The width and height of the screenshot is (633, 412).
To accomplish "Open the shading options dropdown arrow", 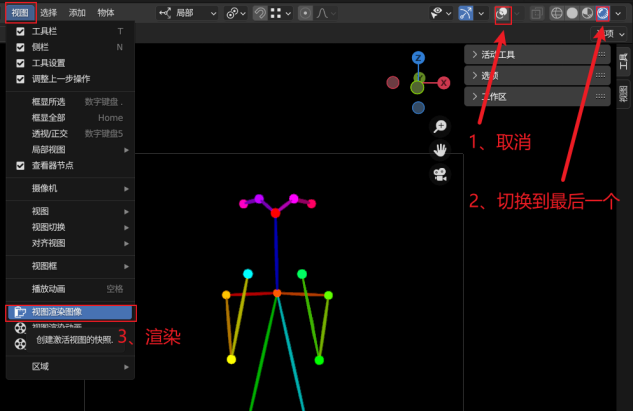I will pyautogui.click(x=618, y=13).
